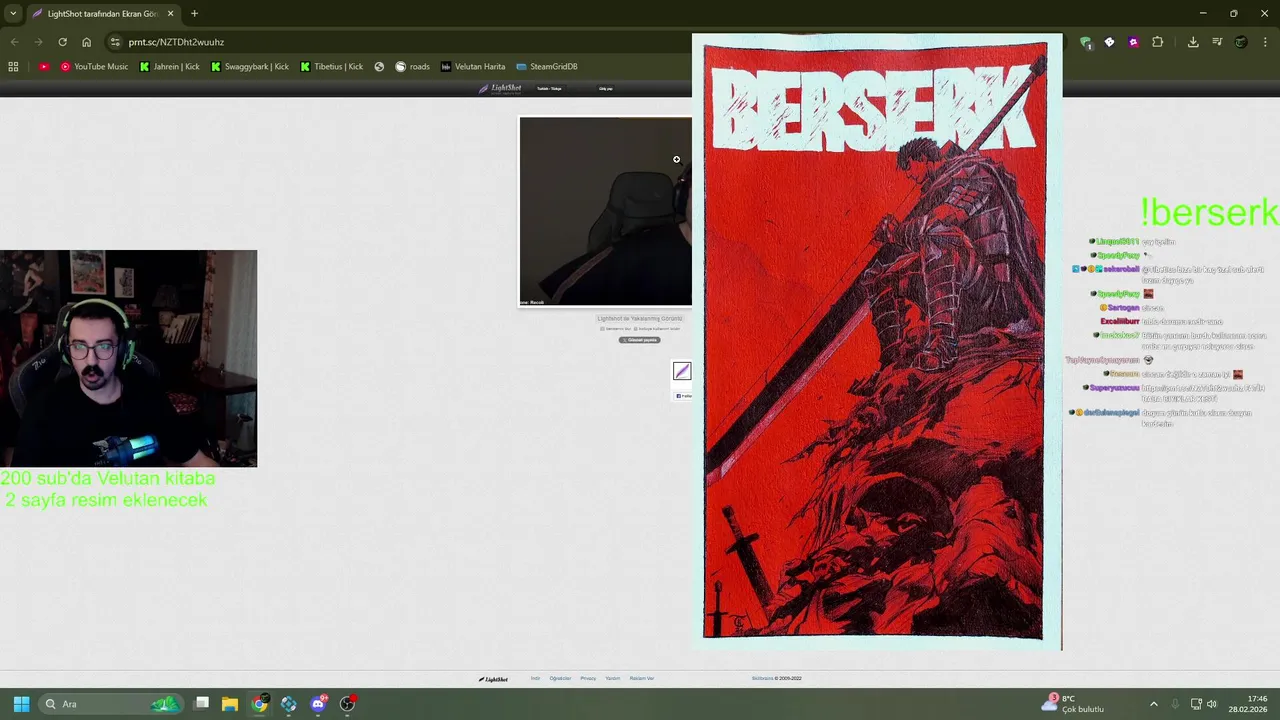Close the LightShot browser tab
Image resolution: width=1280 pixels, height=720 pixels.
tap(170, 13)
